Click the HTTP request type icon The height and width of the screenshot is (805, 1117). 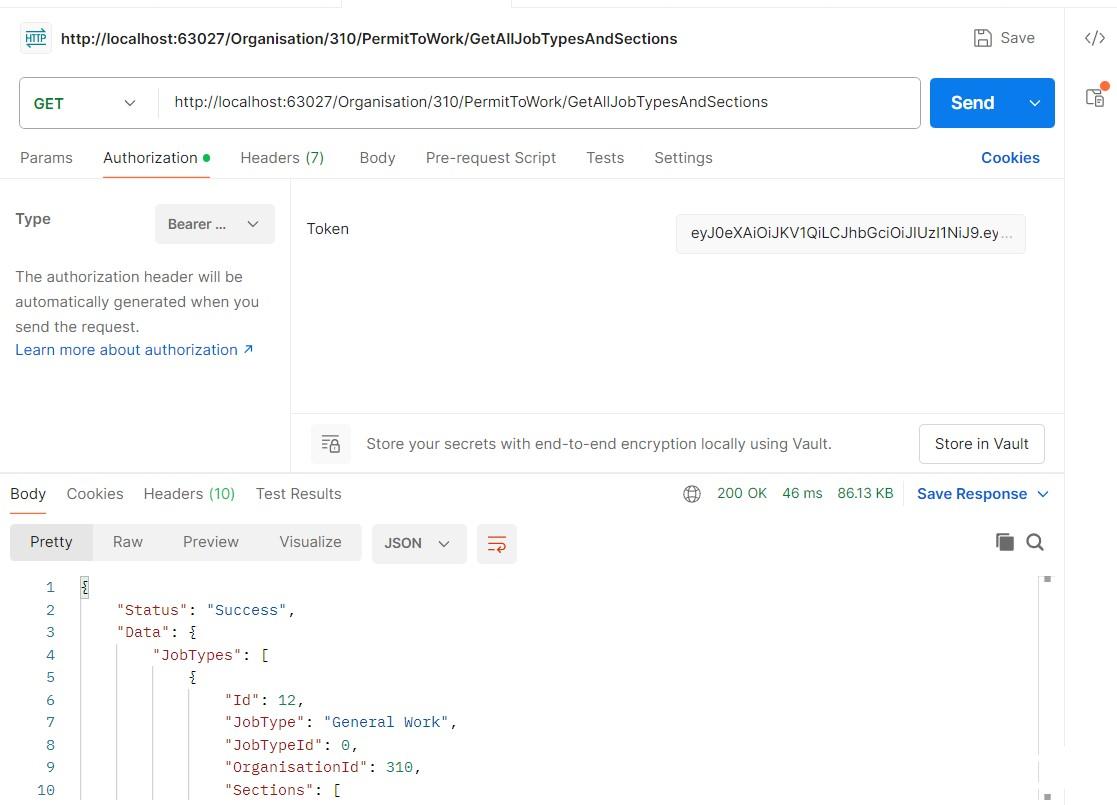coord(36,38)
